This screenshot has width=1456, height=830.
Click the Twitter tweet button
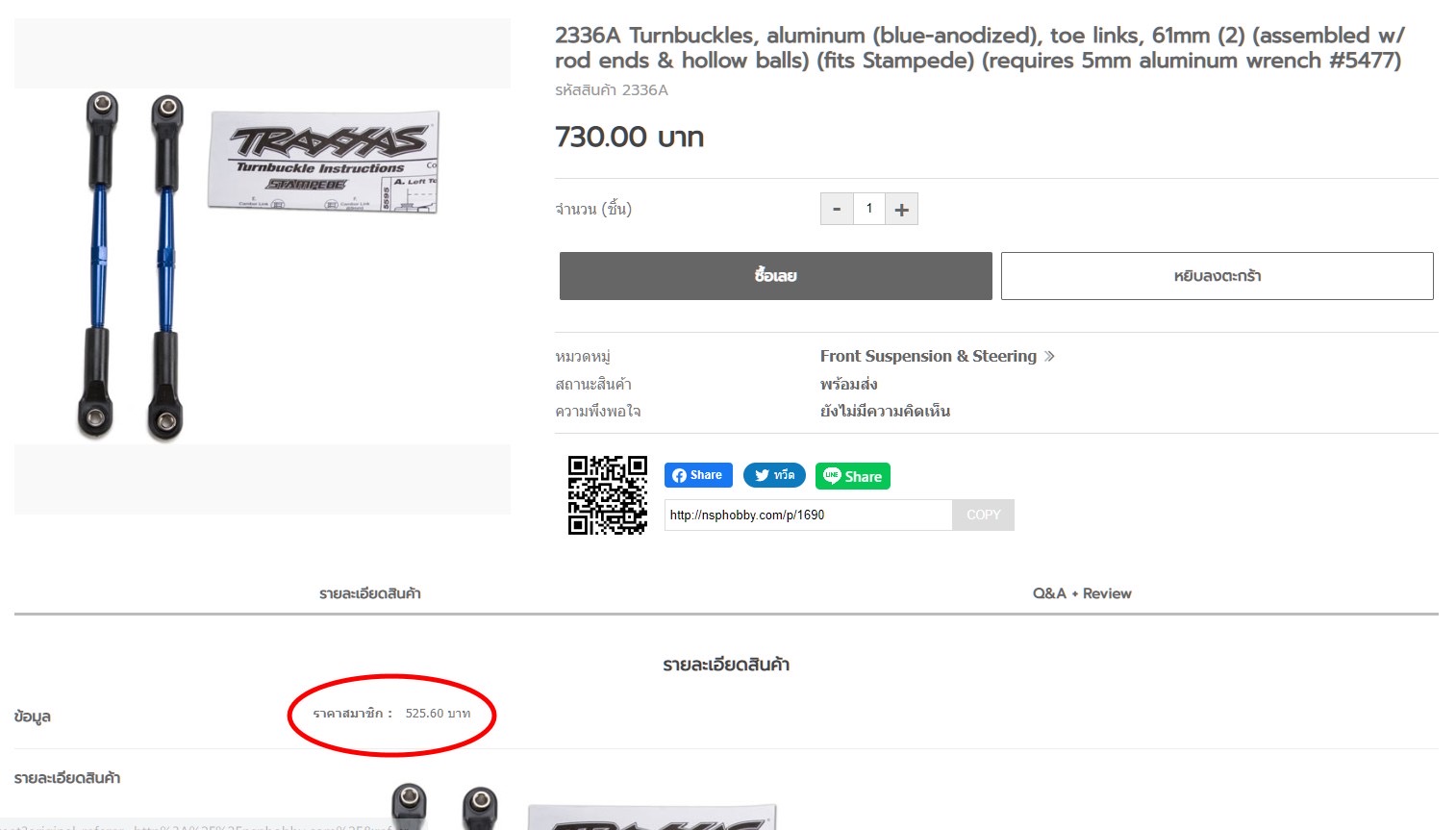(x=774, y=475)
